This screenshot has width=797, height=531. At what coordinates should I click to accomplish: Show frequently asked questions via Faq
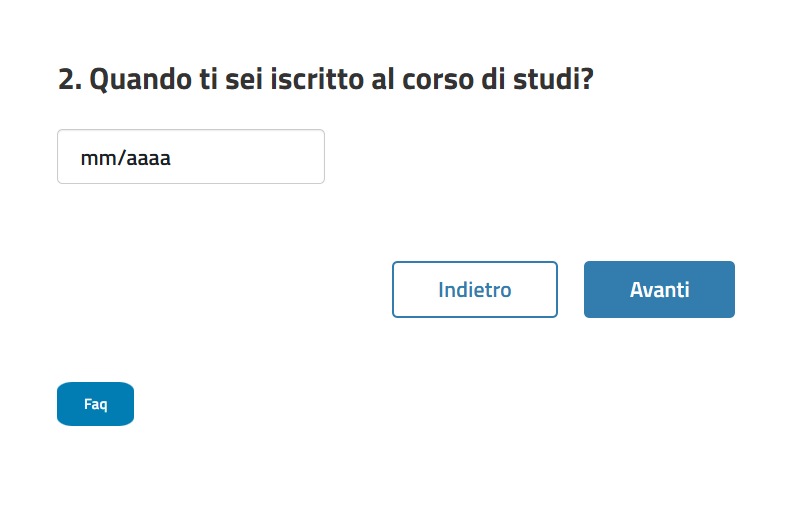point(95,404)
